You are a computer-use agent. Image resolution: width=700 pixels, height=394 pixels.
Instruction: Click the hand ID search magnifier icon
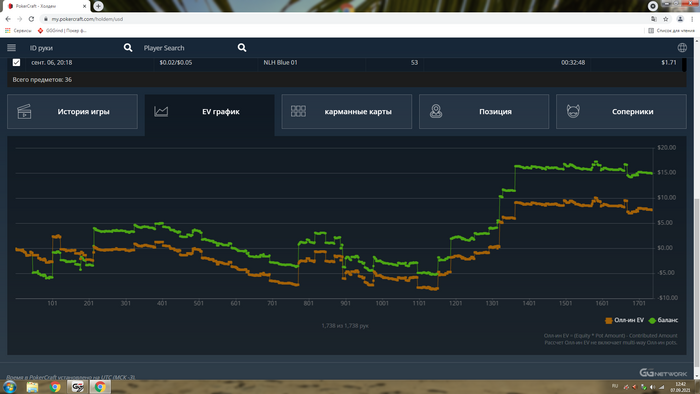click(128, 48)
